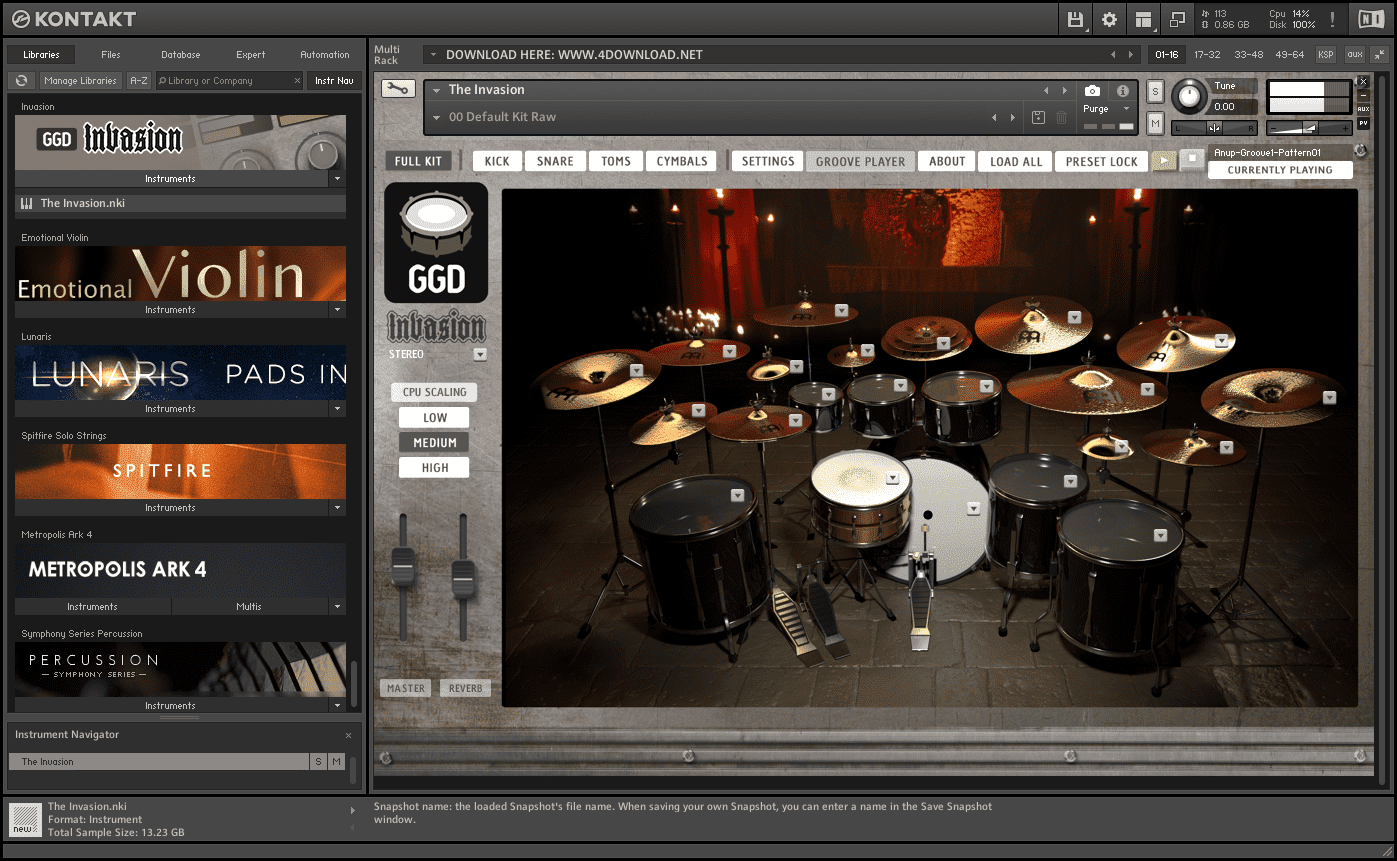Screen dimensions: 1397x861
Task: Solo The Invasion in Instrument Navigator
Action: (x=319, y=762)
